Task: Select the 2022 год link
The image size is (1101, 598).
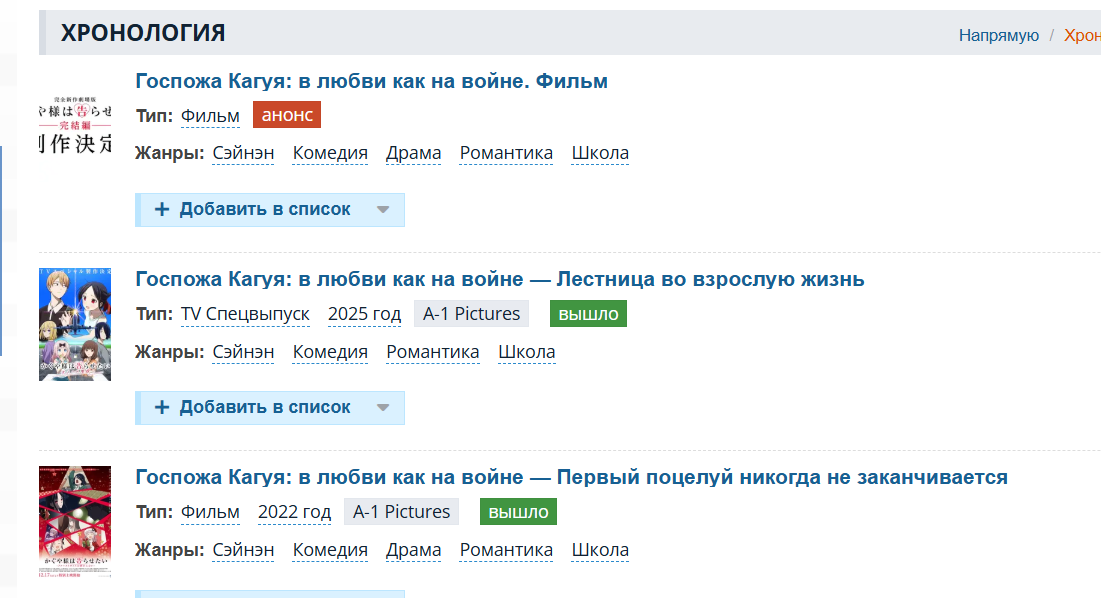Action: 294,512
